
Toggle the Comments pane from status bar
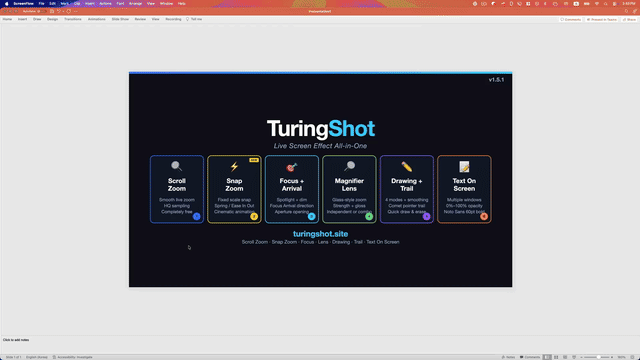(x=530, y=357)
